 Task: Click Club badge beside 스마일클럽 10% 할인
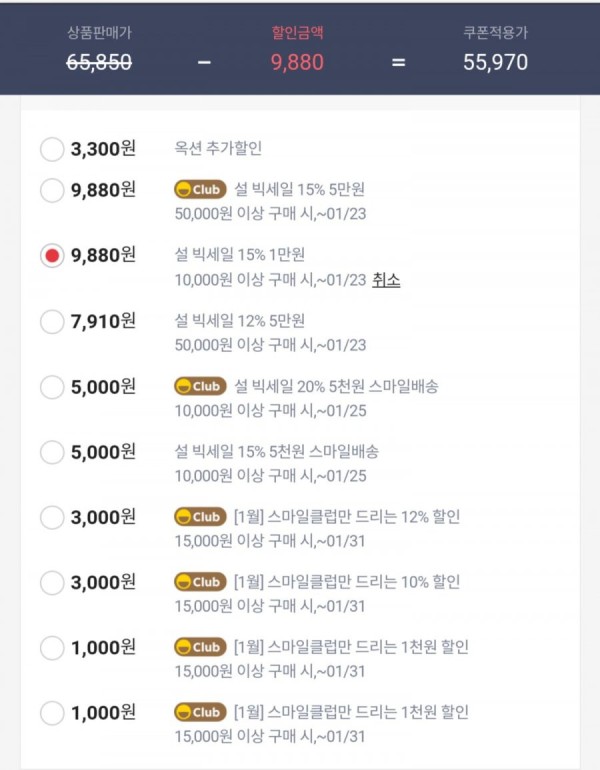coord(200,582)
